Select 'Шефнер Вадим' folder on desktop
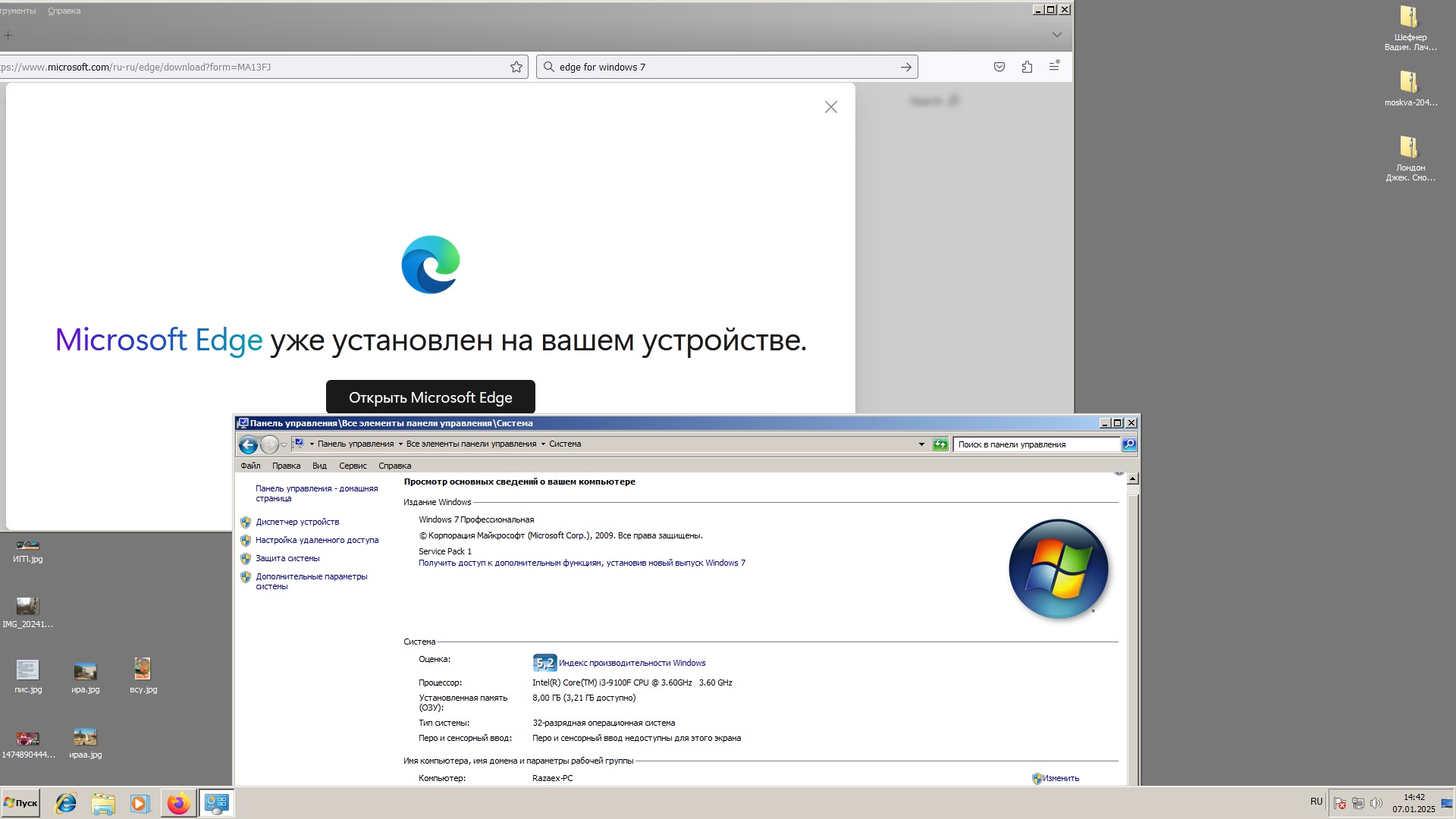1456x819 pixels. click(x=1410, y=29)
